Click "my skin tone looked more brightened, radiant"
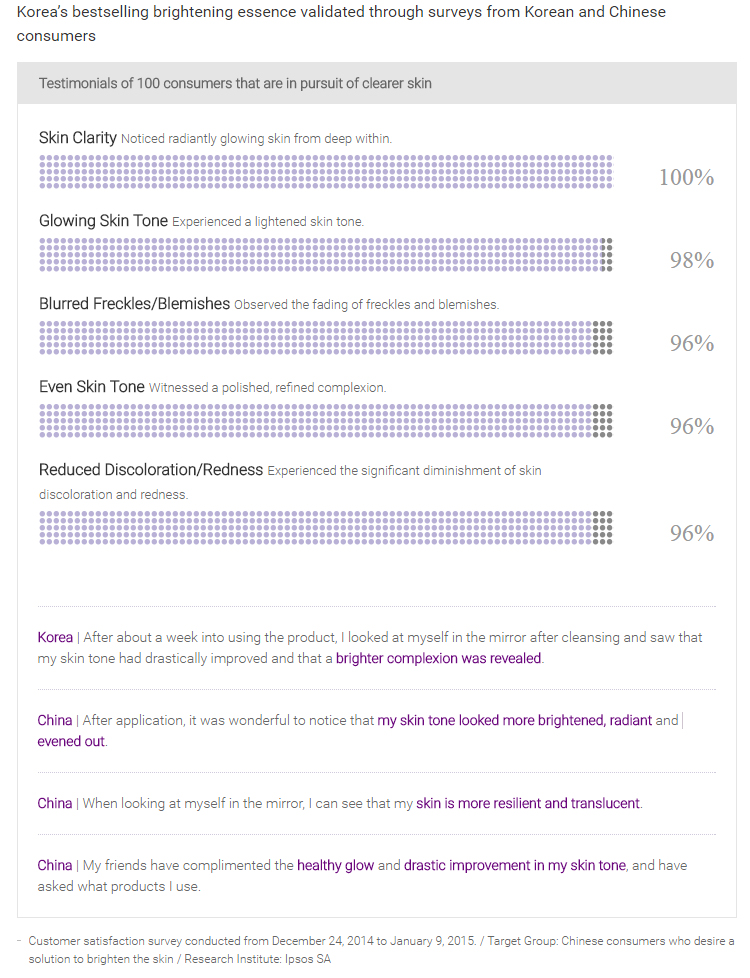The height and width of the screenshot is (978, 750). (x=514, y=720)
